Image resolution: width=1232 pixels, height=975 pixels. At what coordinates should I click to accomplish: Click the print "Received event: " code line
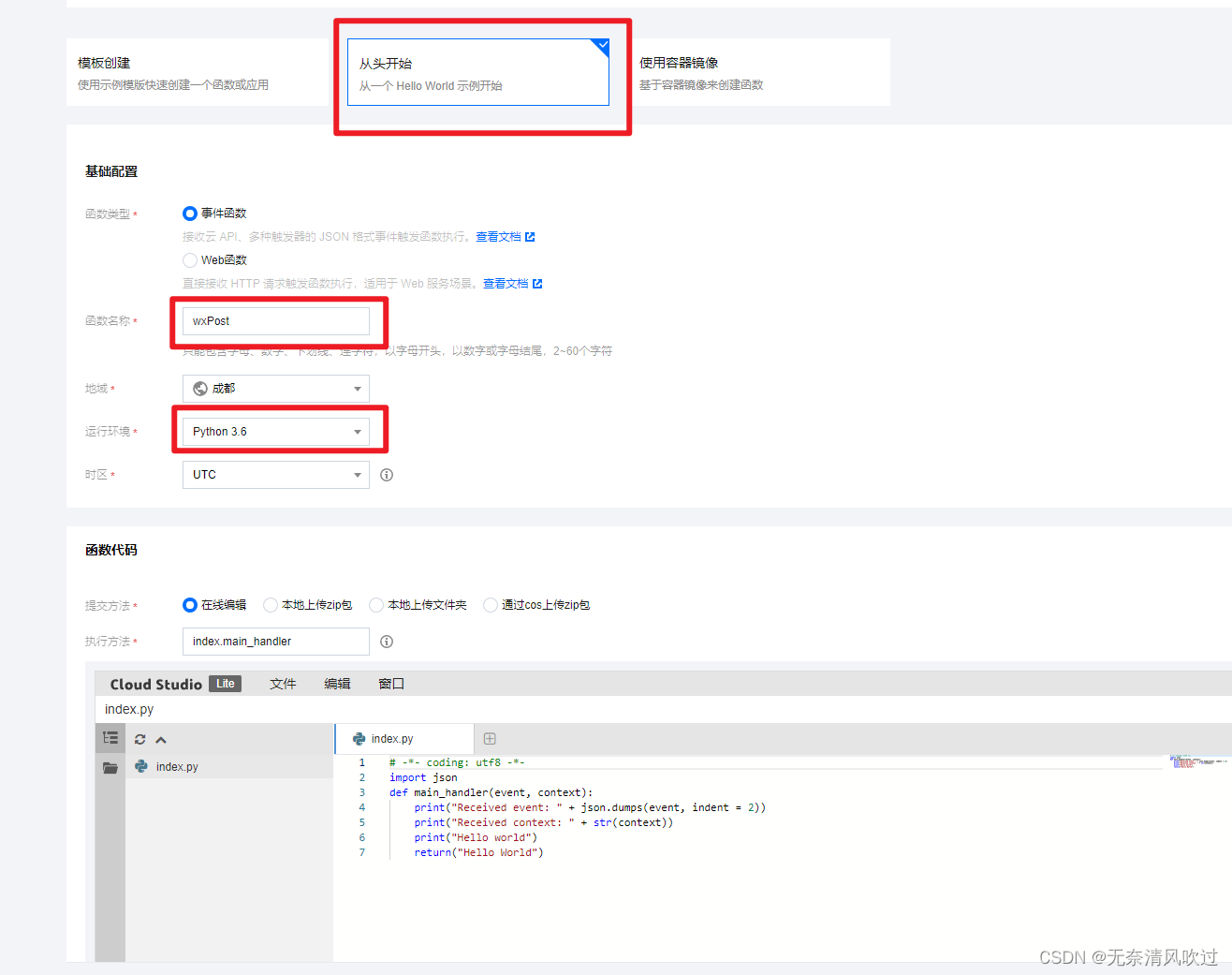click(590, 807)
